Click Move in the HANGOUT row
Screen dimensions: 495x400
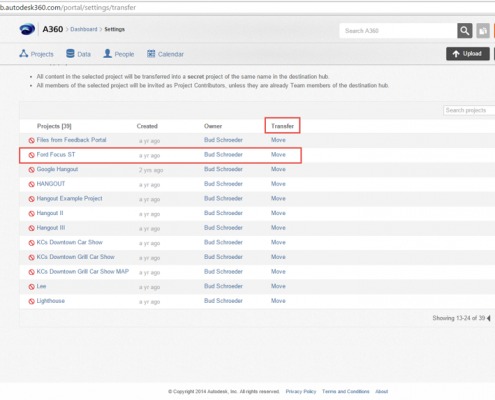(278, 184)
